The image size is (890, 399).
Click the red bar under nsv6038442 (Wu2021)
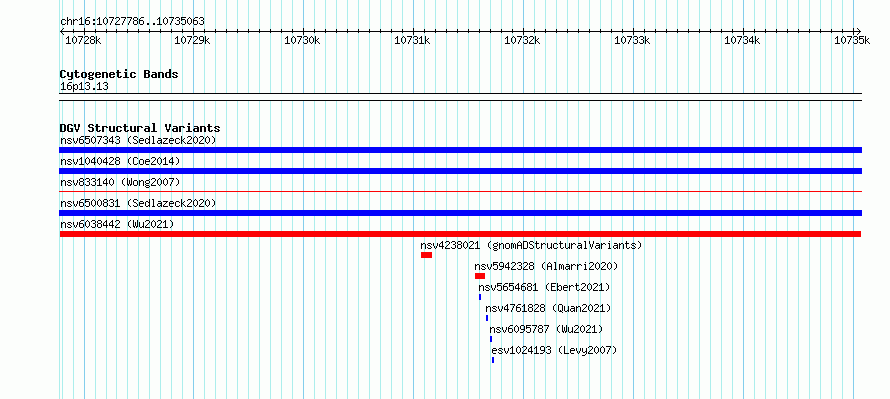pos(460,234)
